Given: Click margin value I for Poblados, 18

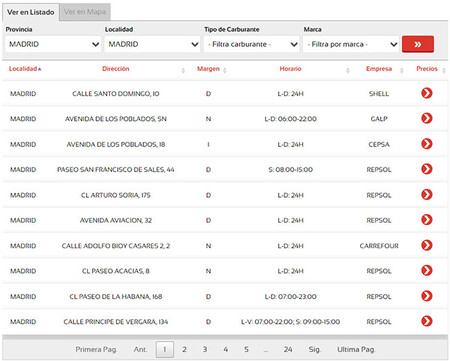Looking at the screenshot, I should pyautogui.click(x=208, y=144).
